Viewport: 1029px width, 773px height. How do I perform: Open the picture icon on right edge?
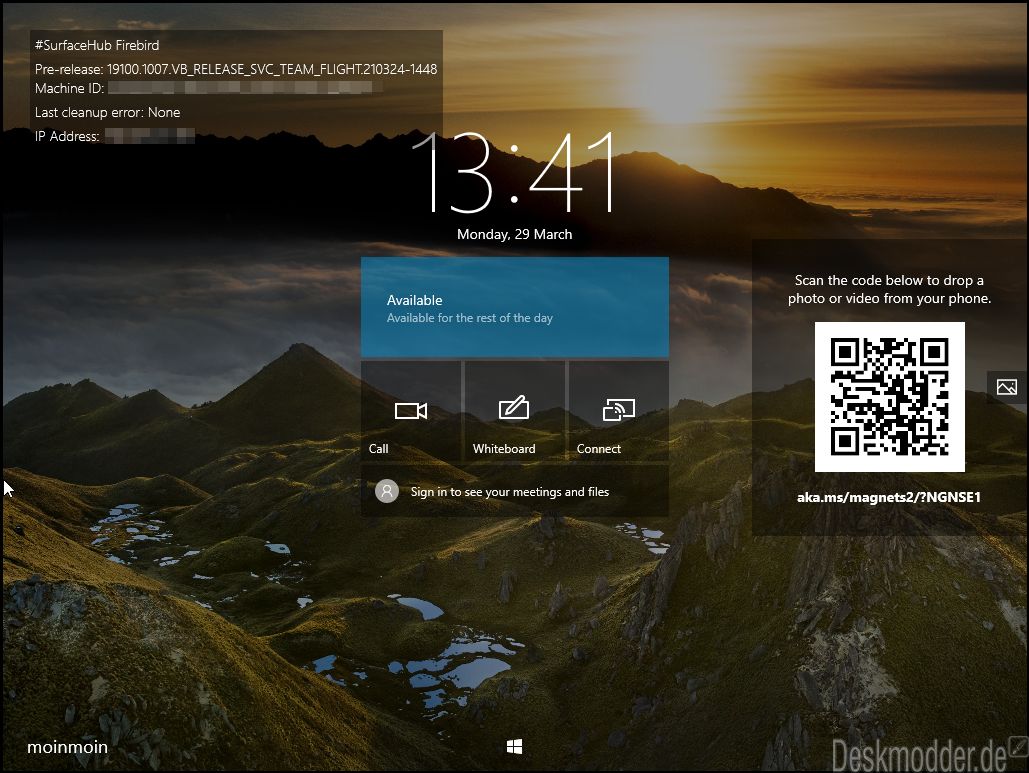[x=1007, y=386]
